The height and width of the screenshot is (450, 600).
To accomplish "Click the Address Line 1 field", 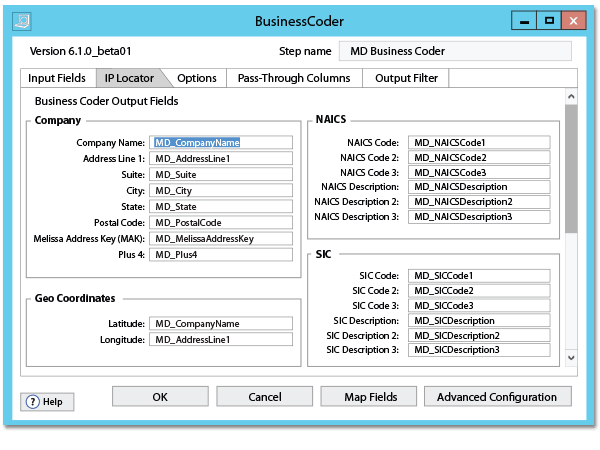I will click(221, 158).
